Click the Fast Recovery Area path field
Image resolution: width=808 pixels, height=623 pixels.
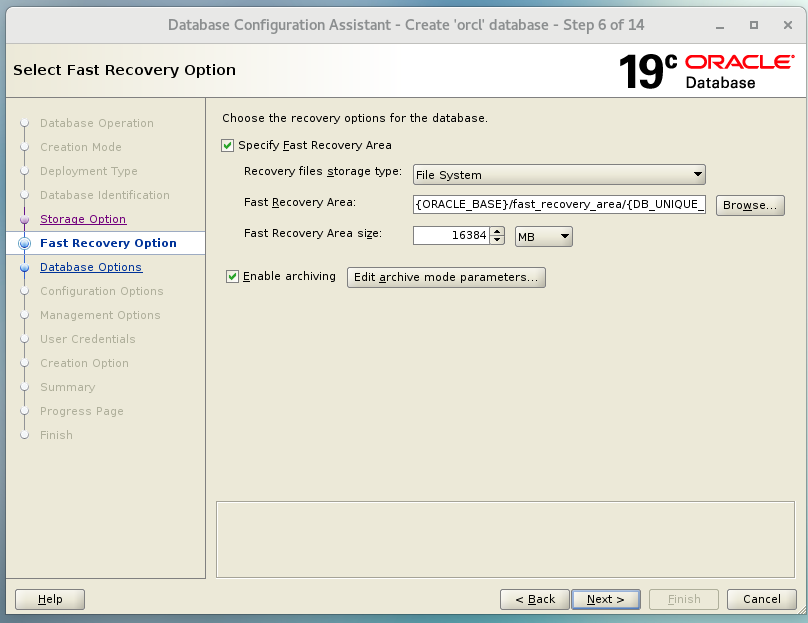click(559, 205)
